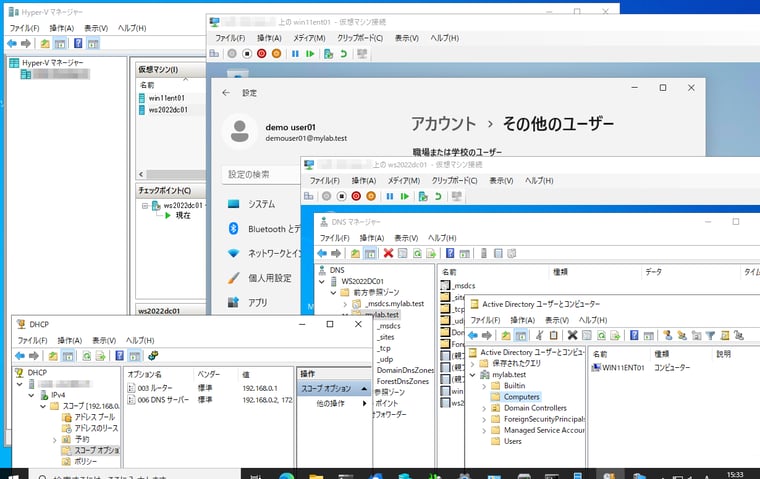The height and width of the screenshot is (479, 760).
Task: Click 設定の検索 search field
Action: tap(262, 175)
